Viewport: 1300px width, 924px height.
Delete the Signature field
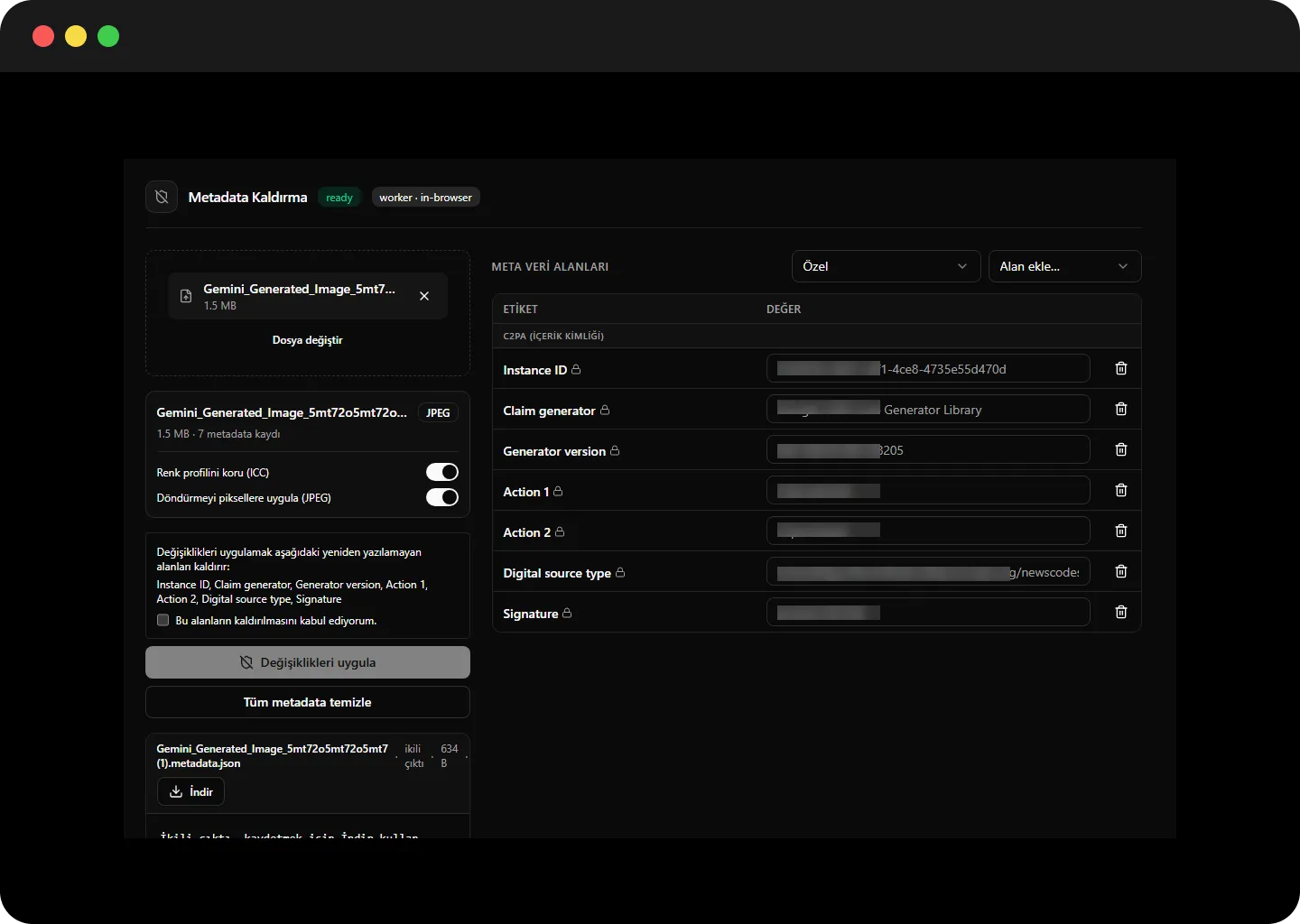click(1121, 612)
